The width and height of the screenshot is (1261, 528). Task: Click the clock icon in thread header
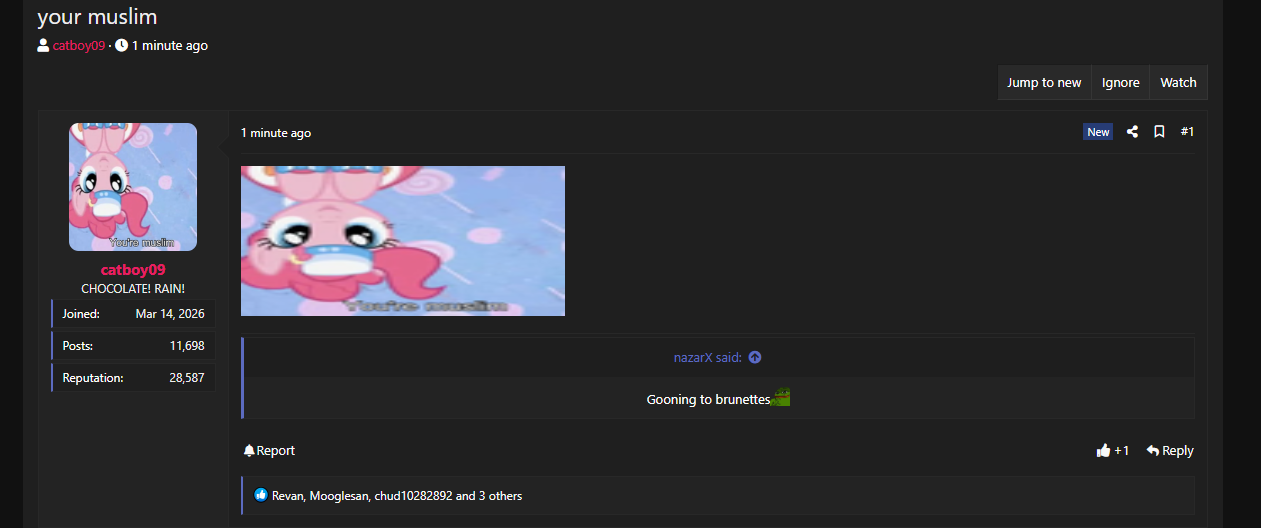coord(122,46)
